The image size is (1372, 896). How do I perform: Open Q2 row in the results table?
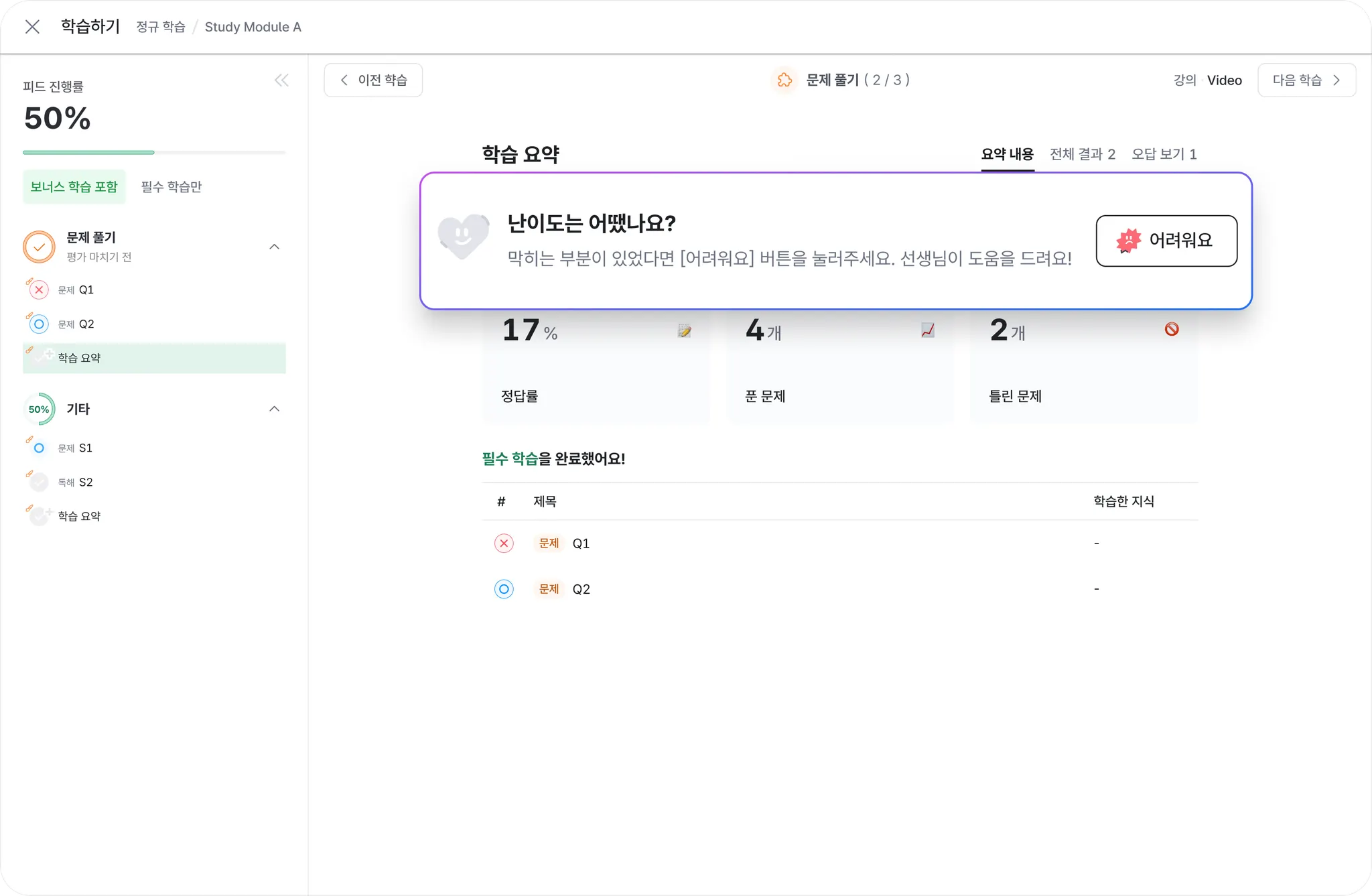point(581,589)
